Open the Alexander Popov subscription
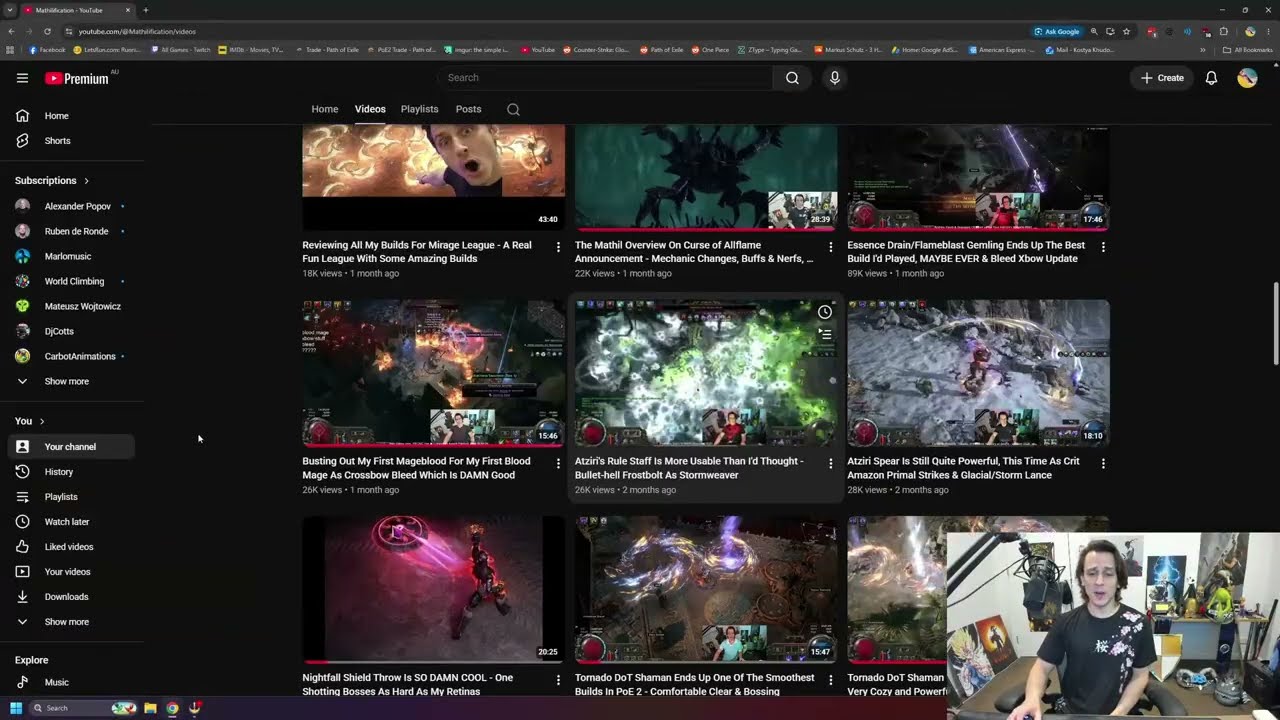This screenshot has width=1280, height=720. 71,206
